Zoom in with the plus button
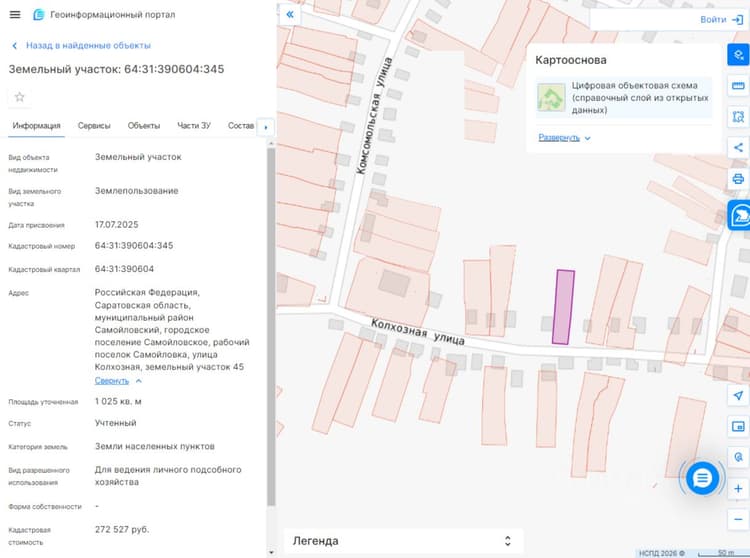 click(x=738, y=489)
